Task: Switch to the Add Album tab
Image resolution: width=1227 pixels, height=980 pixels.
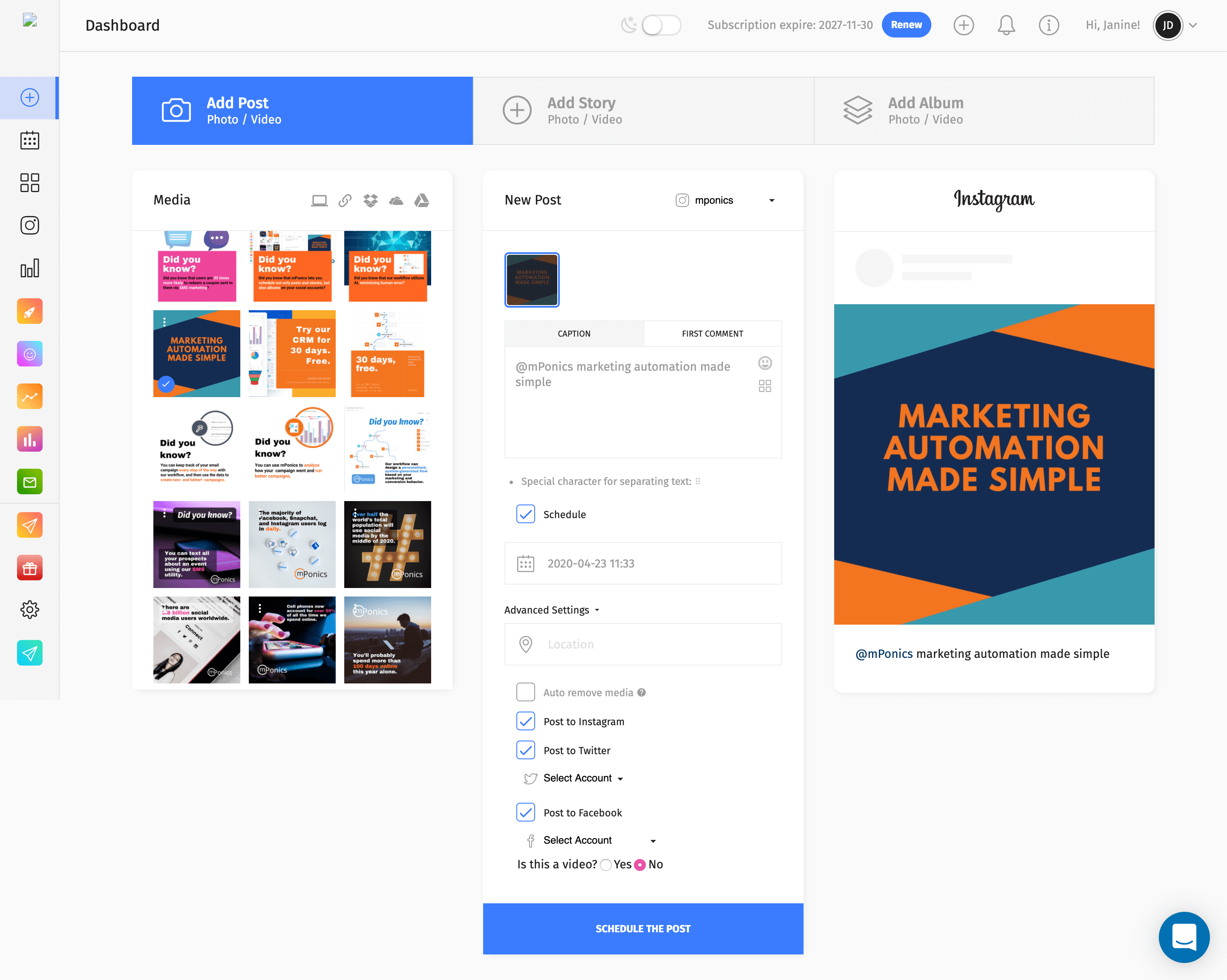Action: point(984,110)
